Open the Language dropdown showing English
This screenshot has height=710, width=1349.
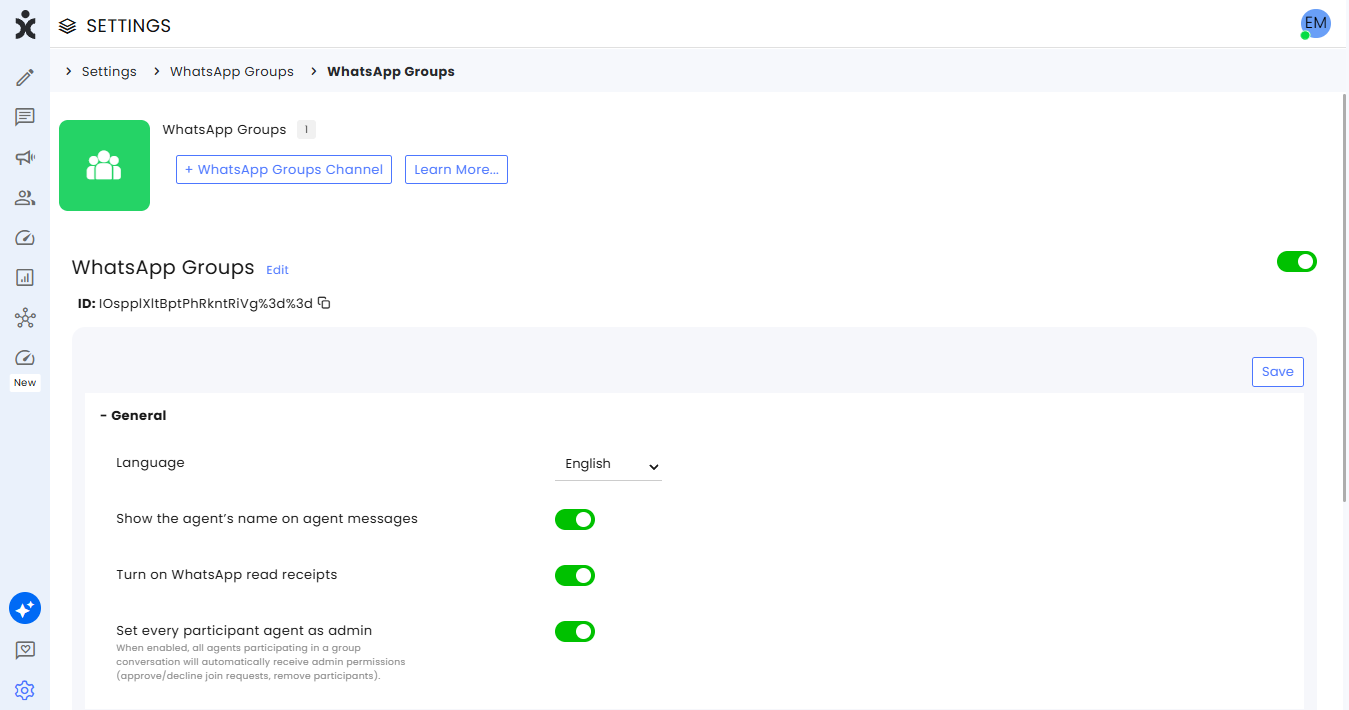608,464
